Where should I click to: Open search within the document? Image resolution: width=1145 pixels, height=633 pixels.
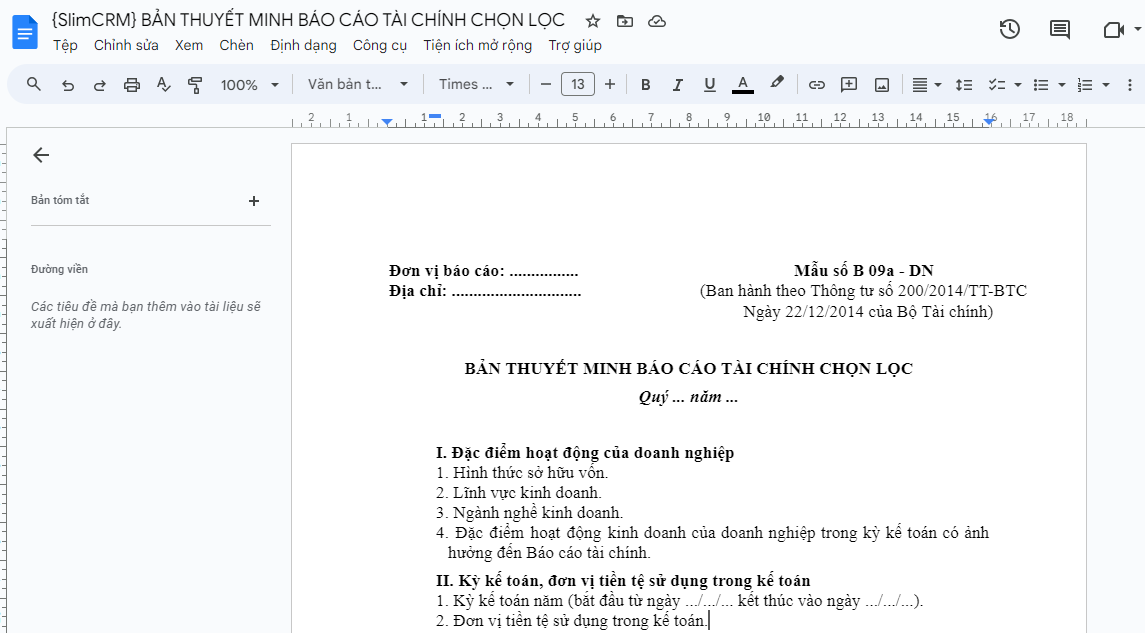point(33,84)
